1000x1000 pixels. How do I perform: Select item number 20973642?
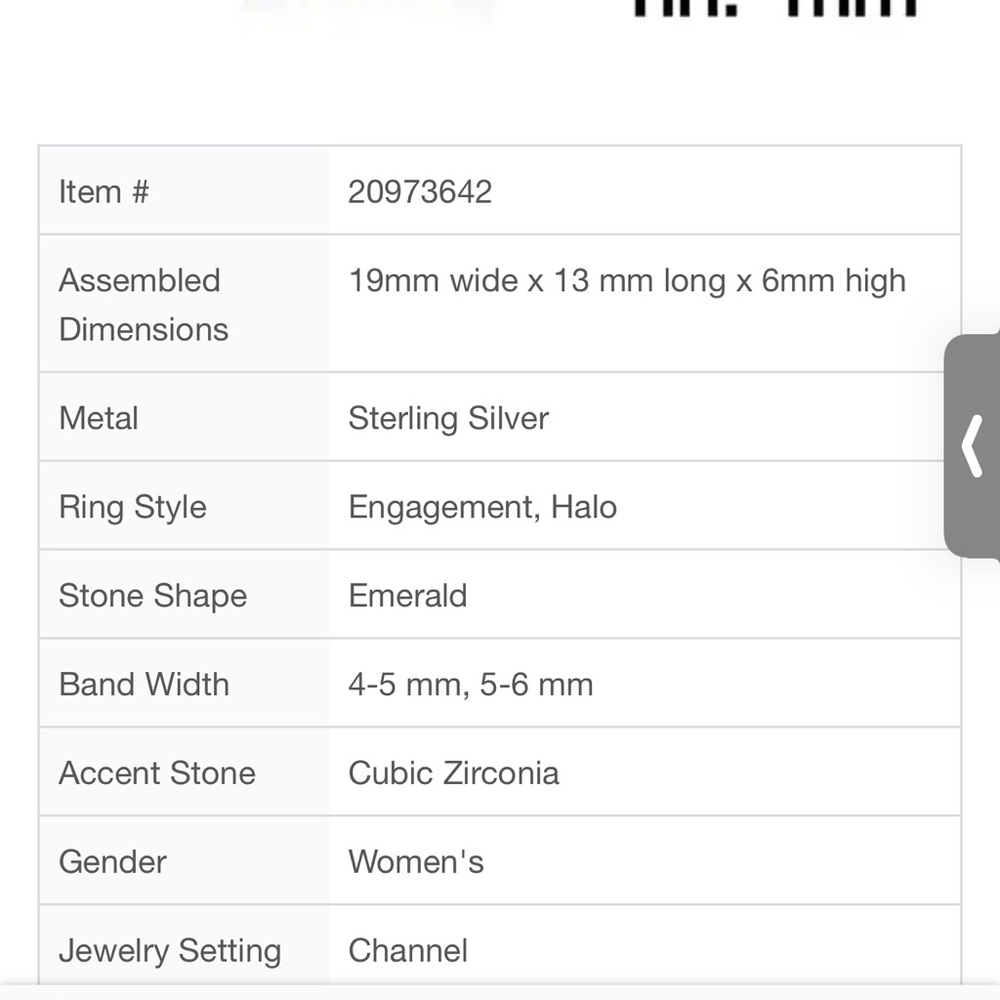[x=420, y=191]
